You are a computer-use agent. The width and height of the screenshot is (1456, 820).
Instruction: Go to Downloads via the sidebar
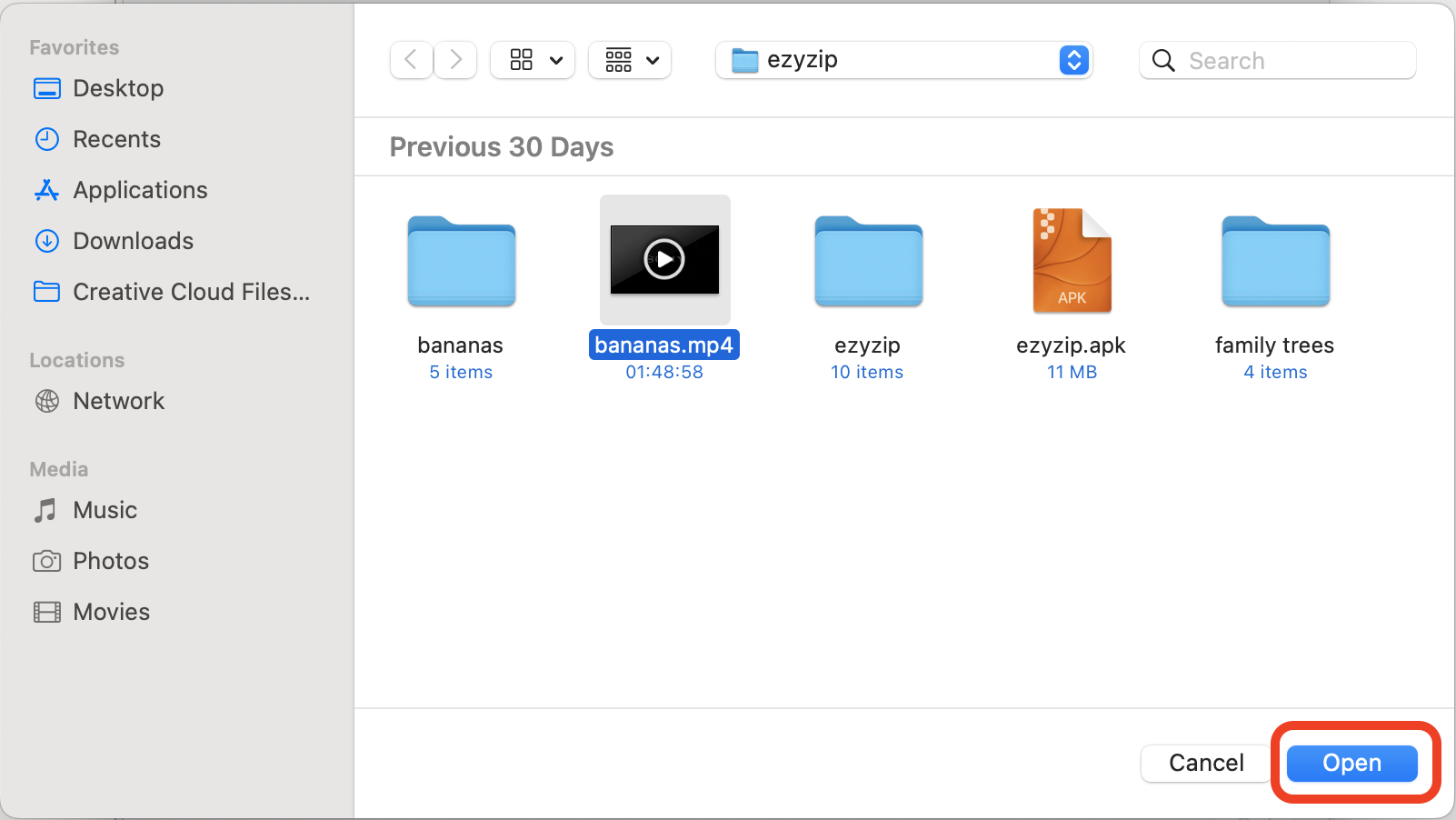pos(133,241)
